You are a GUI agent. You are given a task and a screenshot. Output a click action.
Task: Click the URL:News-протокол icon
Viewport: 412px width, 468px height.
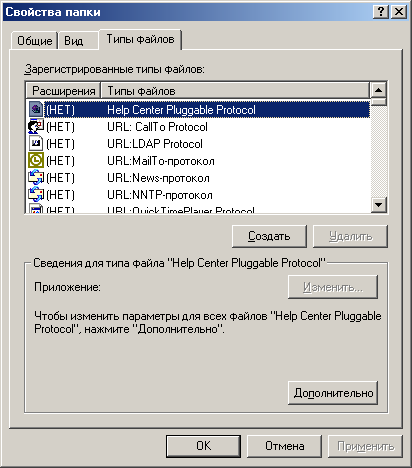36,177
